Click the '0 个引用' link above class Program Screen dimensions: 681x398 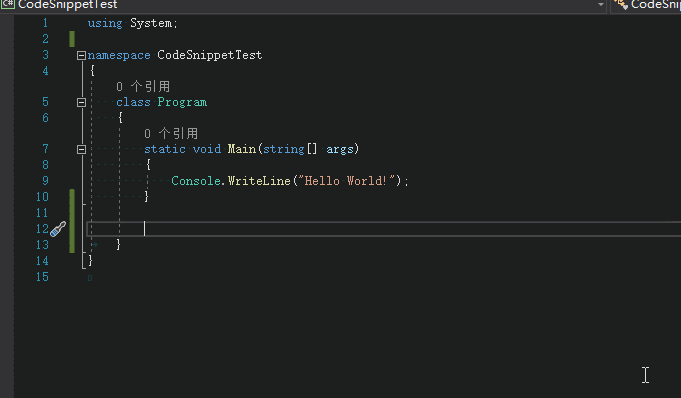(x=143, y=86)
